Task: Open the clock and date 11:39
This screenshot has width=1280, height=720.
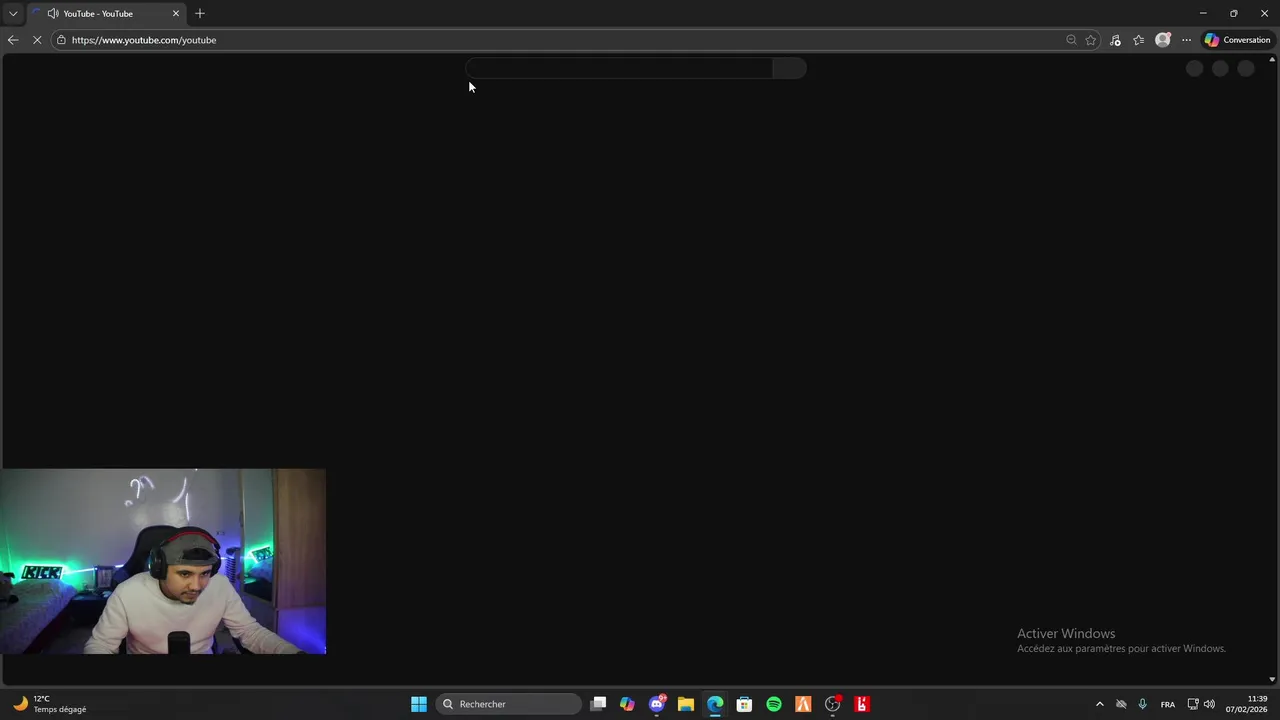Action: pyautogui.click(x=1247, y=704)
